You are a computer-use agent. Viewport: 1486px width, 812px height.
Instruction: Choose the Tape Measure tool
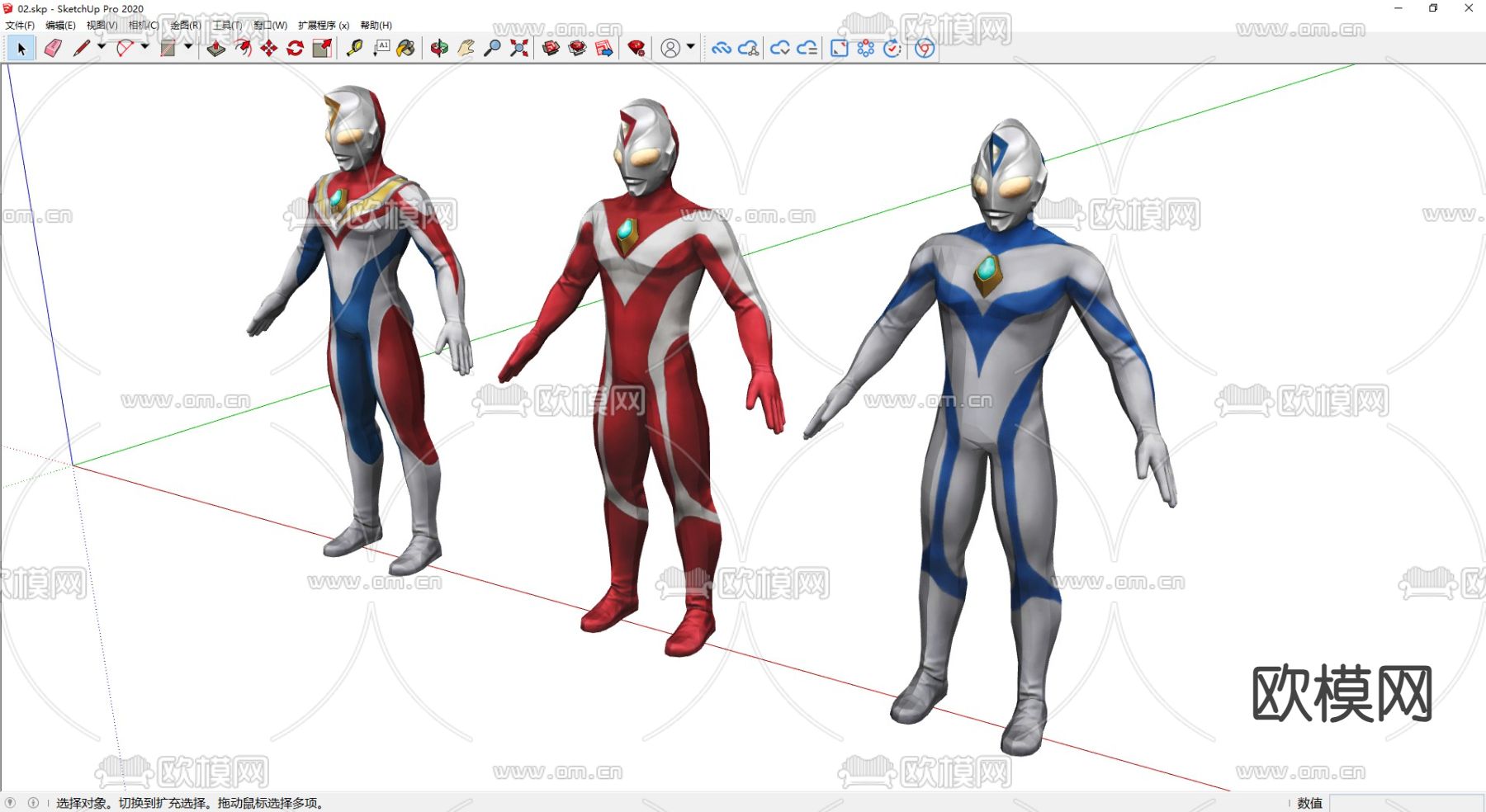click(x=354, y=49)
